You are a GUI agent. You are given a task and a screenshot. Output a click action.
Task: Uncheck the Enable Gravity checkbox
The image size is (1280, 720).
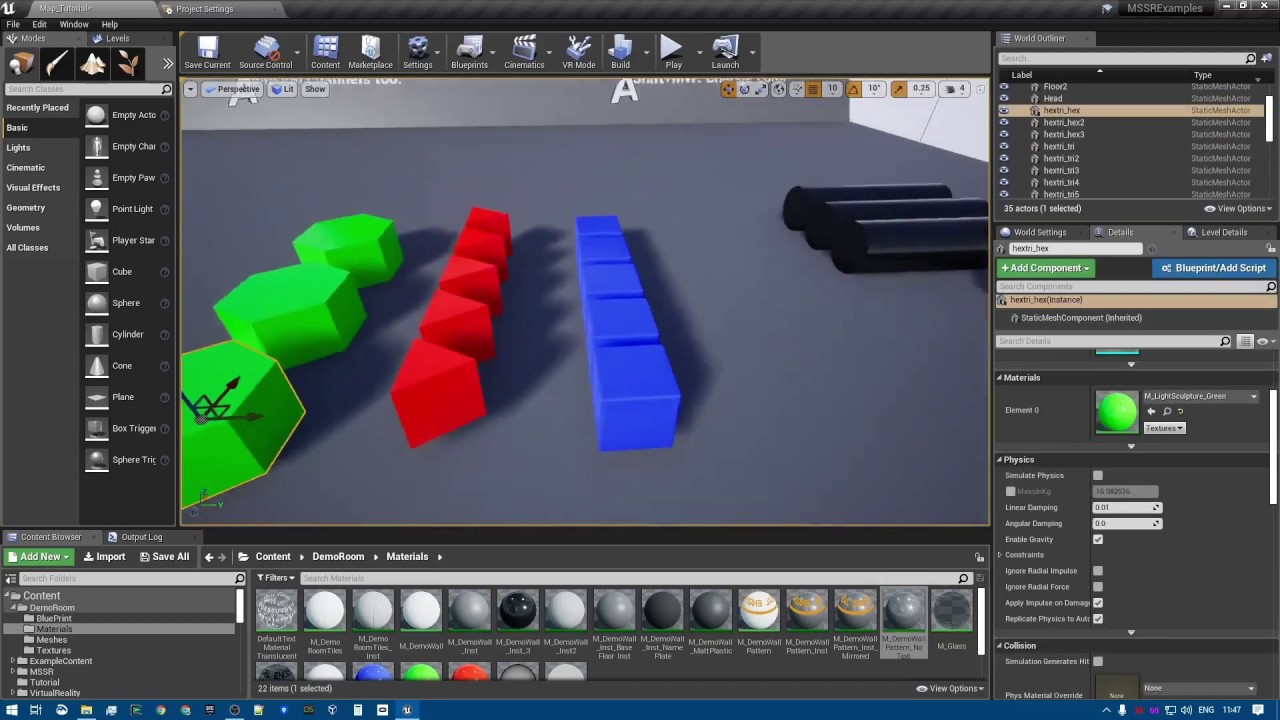click(x=1098, y=539)
